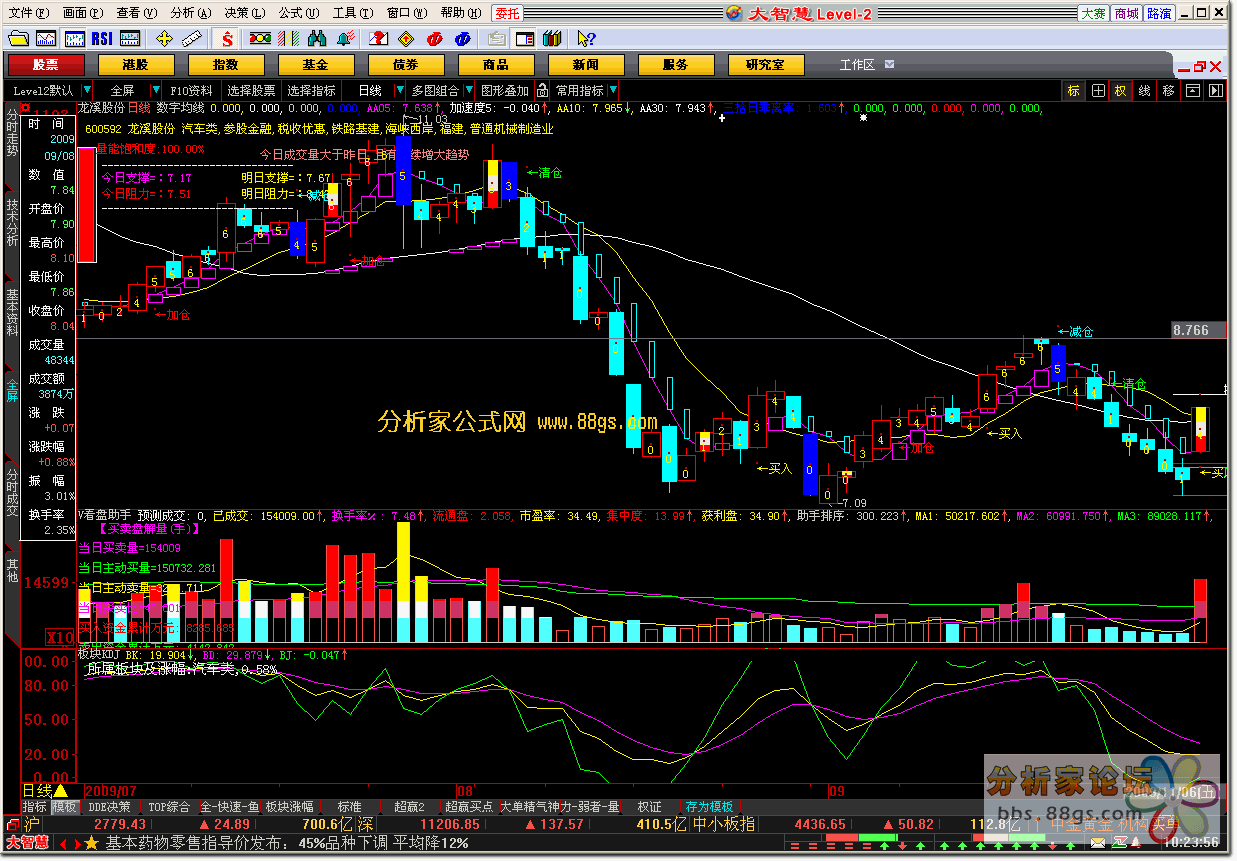Click the yellow diamond arrow icon

(x=406, y=39)
